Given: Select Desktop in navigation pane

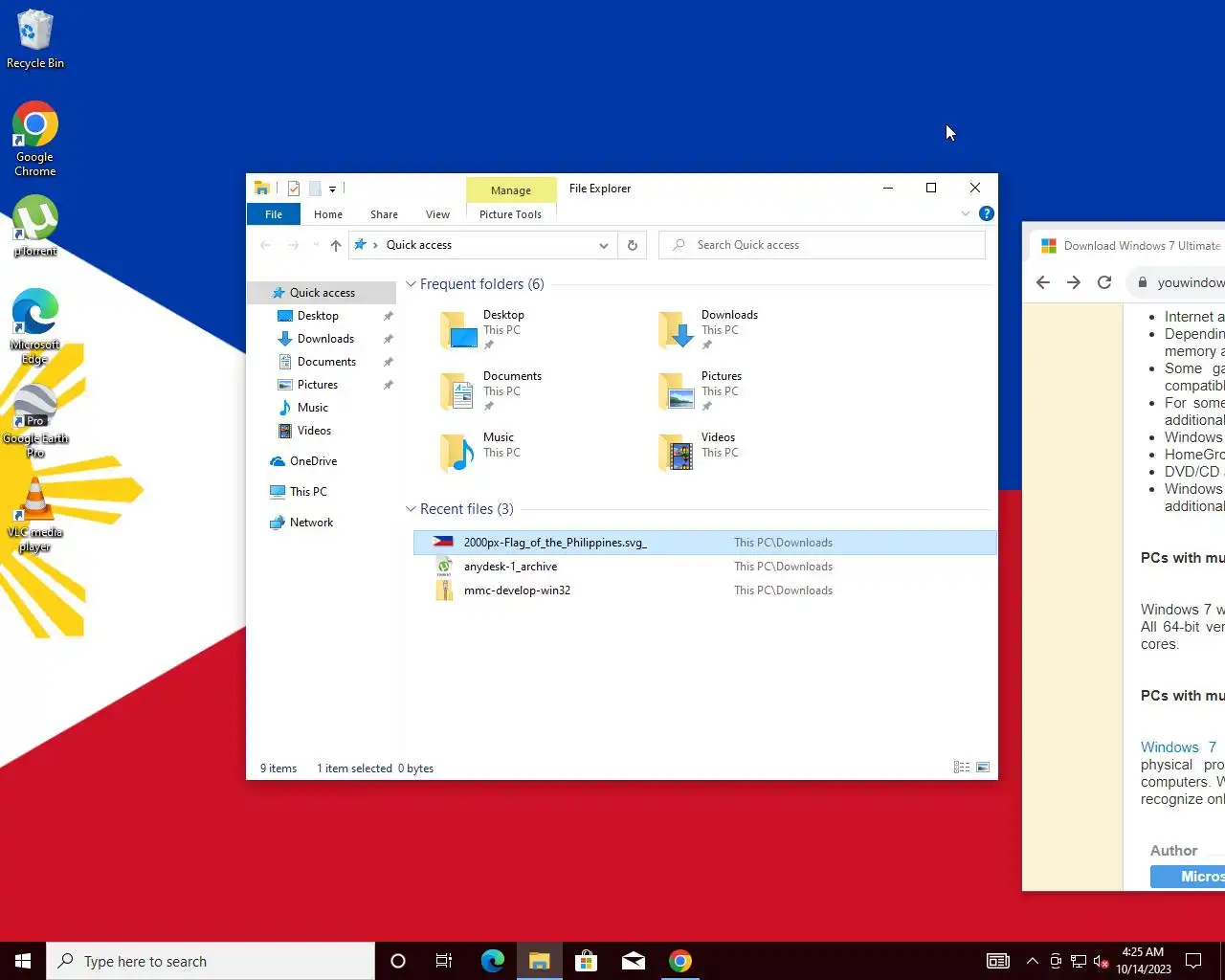Looking at the screenshot, I should coord(318,316).
